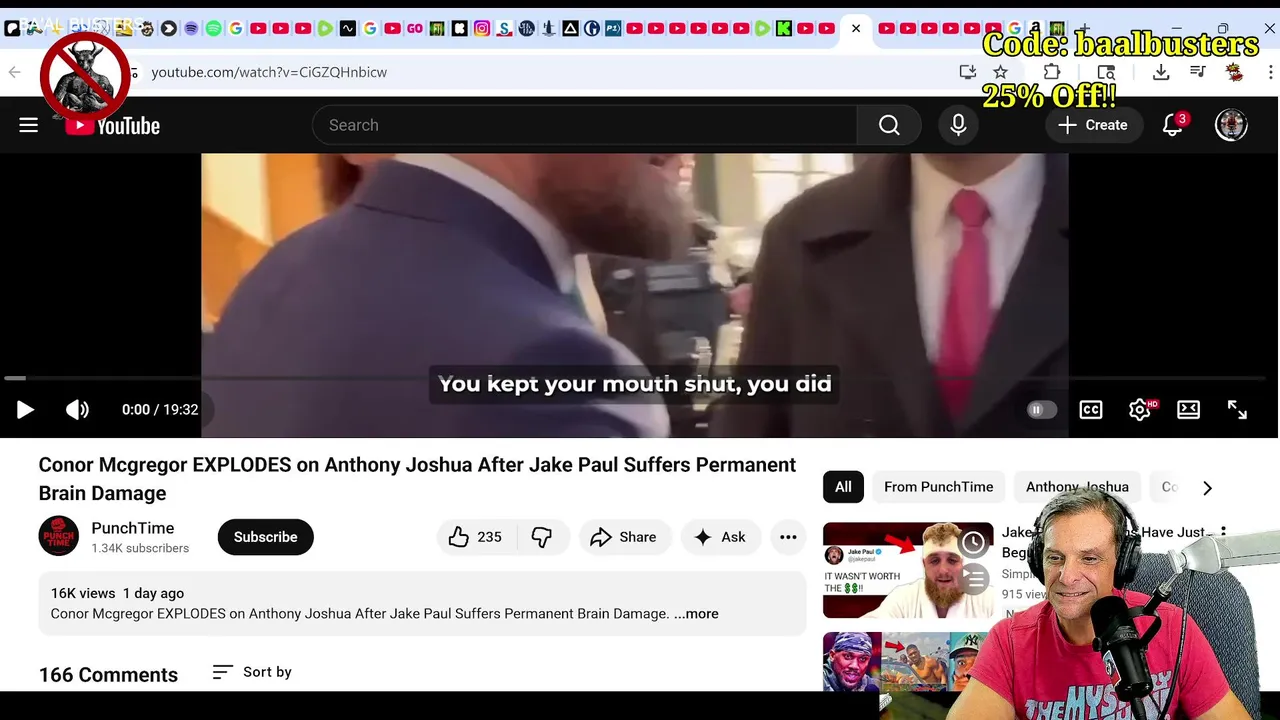Open the YouTube guide hamburger menu
Screen dimensions: 1280x720
28,125
